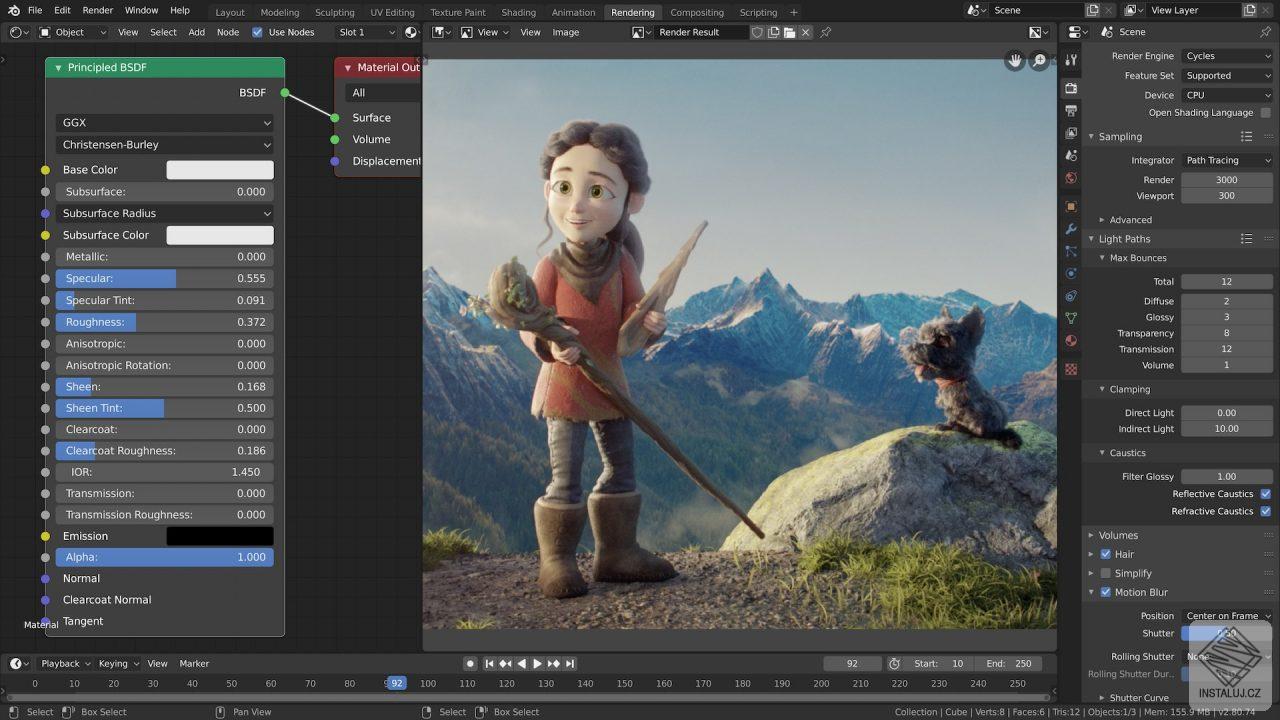
Task: Click the Base Color swatch
Action: click(x=219, y=170)
